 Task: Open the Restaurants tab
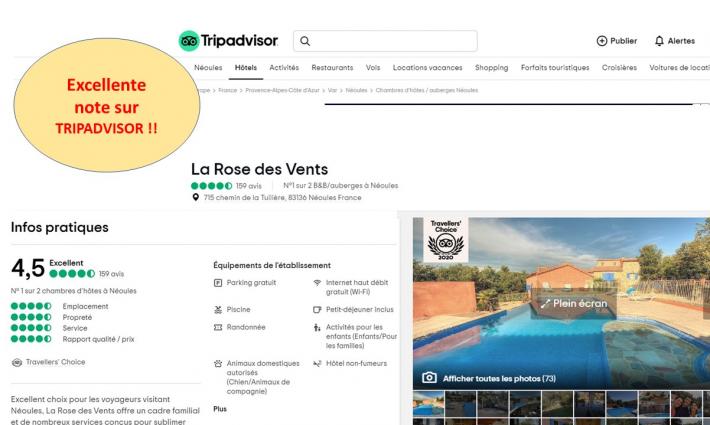332,67
